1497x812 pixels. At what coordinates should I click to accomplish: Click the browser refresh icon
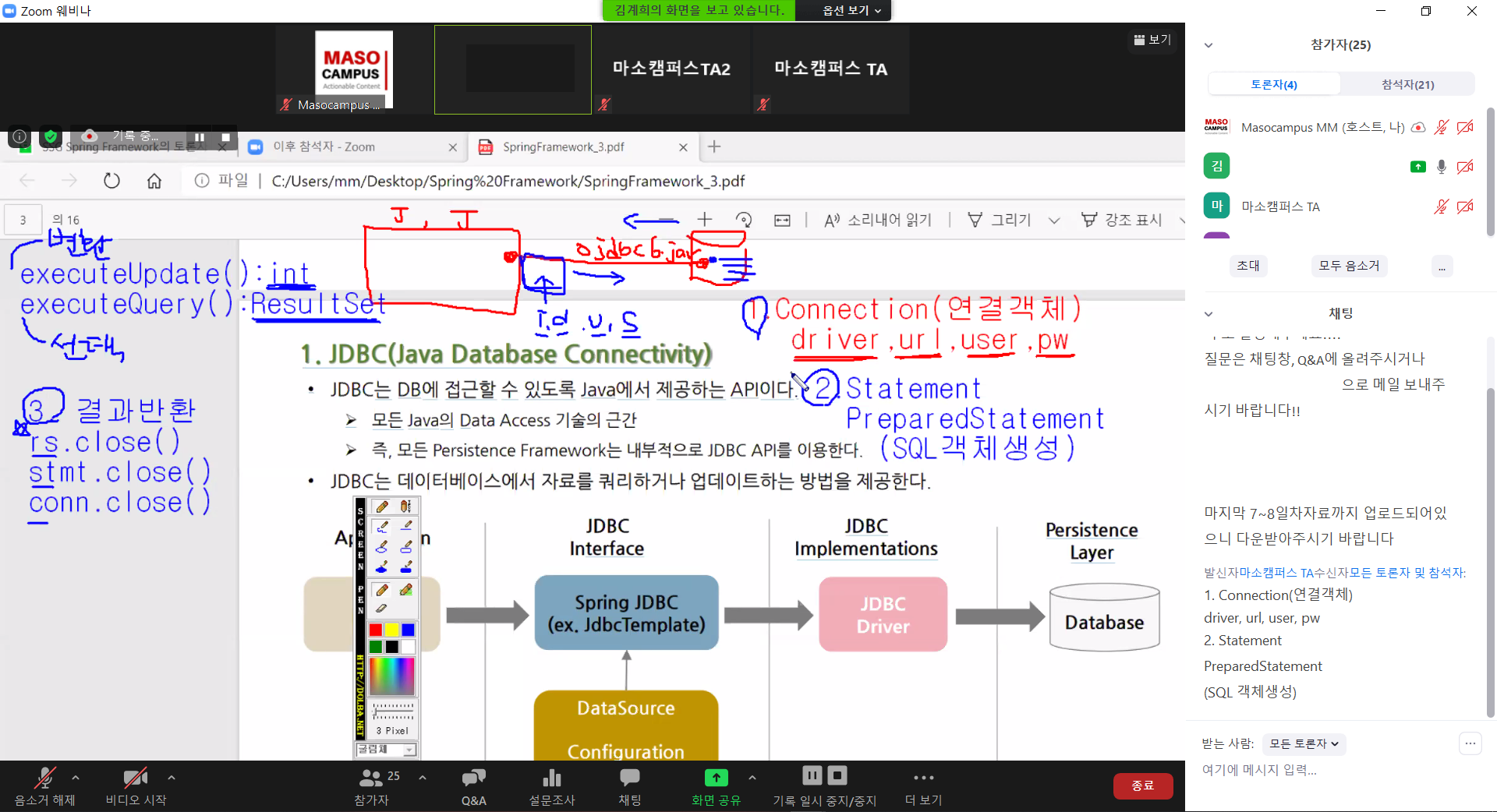coord(111,181)
